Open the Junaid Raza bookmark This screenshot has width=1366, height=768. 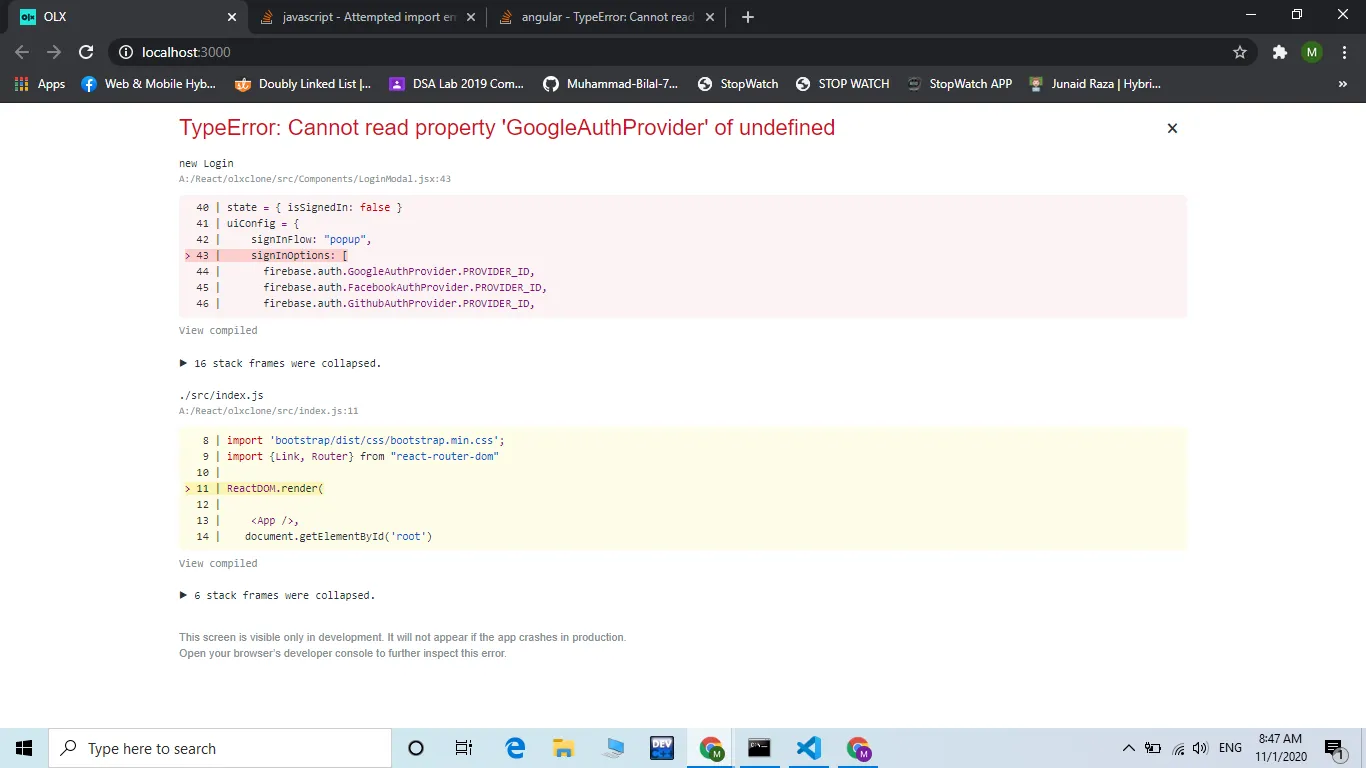click(x=1094, y=84)
